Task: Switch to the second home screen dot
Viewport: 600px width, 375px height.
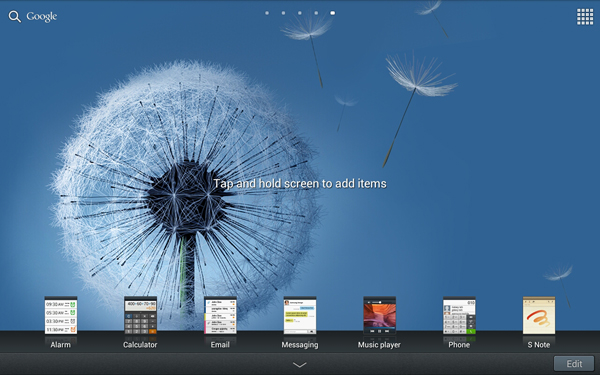Action: (x=284, y=13)
